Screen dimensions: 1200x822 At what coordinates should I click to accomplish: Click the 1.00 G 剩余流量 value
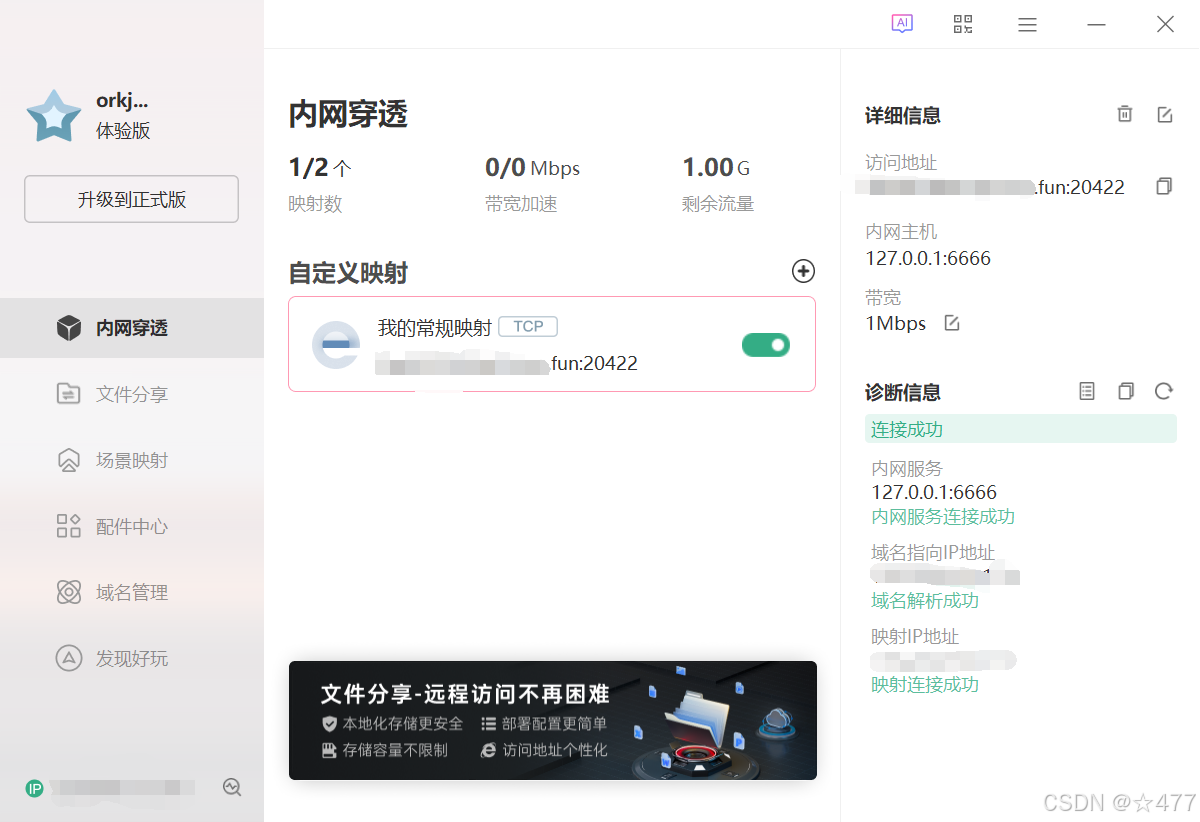click(716, 167)
